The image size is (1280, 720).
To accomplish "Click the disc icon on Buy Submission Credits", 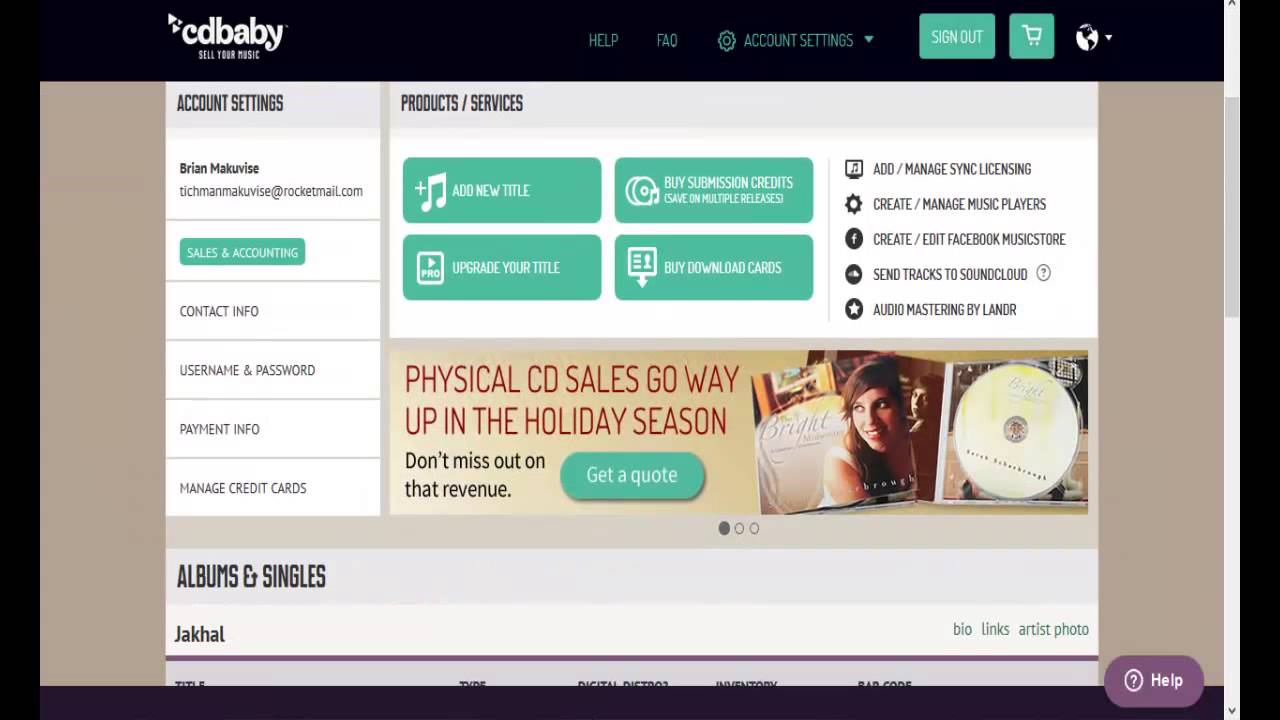I will 642,190.
